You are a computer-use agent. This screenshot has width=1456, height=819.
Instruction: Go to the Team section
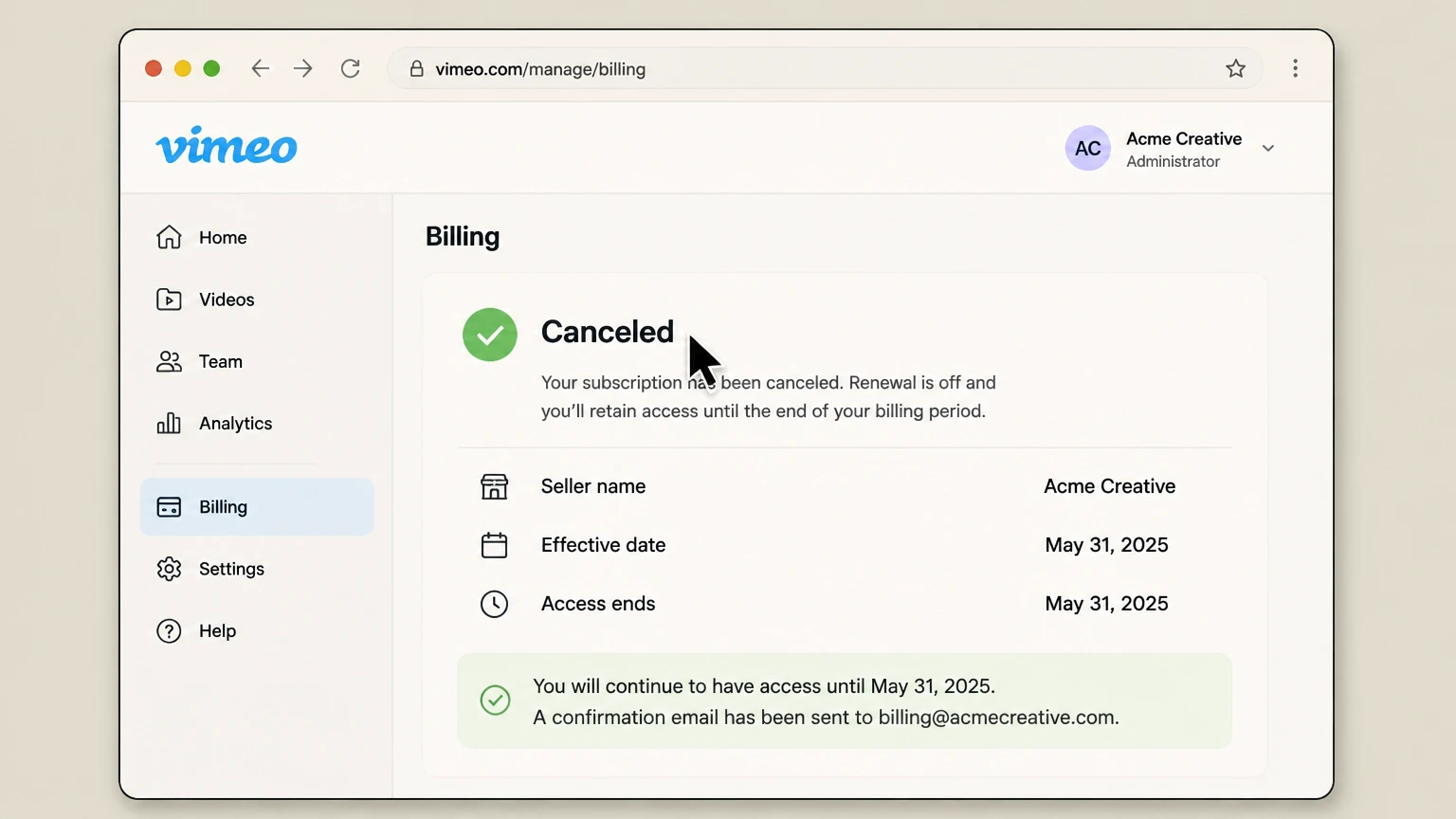click(x=257, y=361)
